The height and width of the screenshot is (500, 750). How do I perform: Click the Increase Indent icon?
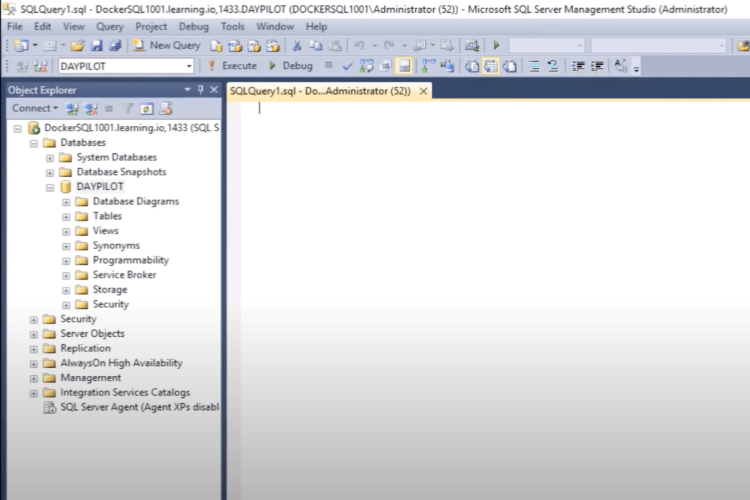tap(597, 66)
